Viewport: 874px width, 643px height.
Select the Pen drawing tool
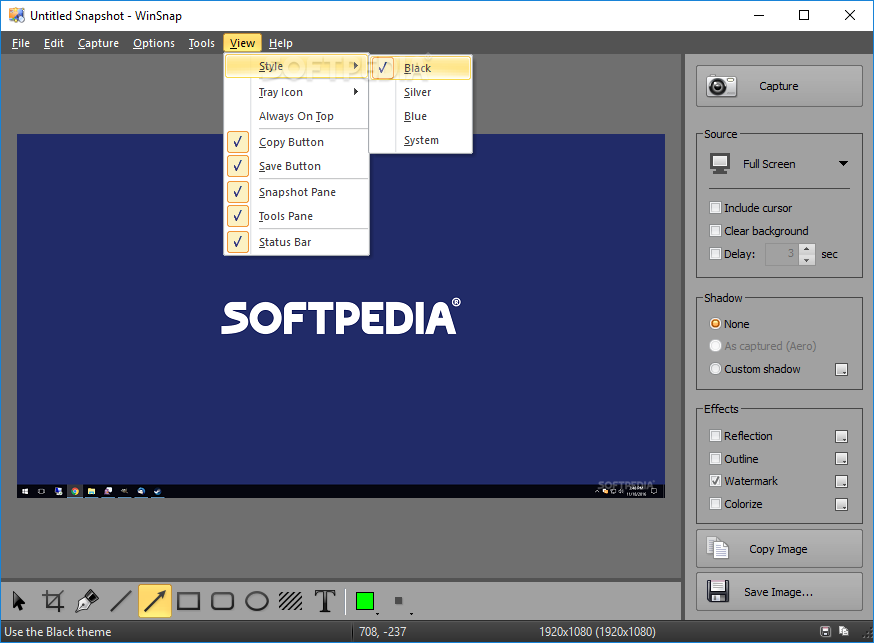pyautogui.click(x=87, y=601)
